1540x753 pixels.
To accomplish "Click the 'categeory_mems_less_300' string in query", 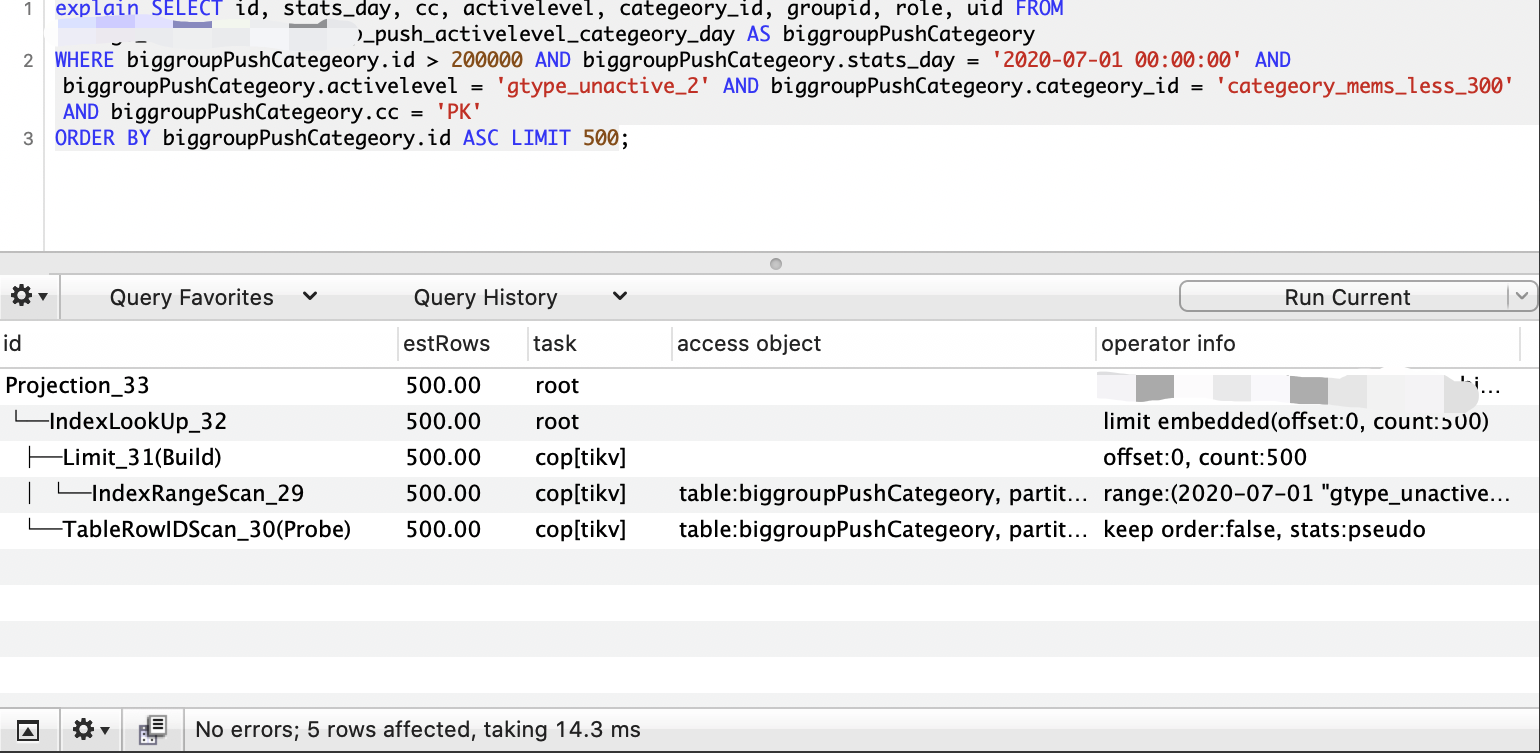I will pyautogui.click(x=1364, y=86).
